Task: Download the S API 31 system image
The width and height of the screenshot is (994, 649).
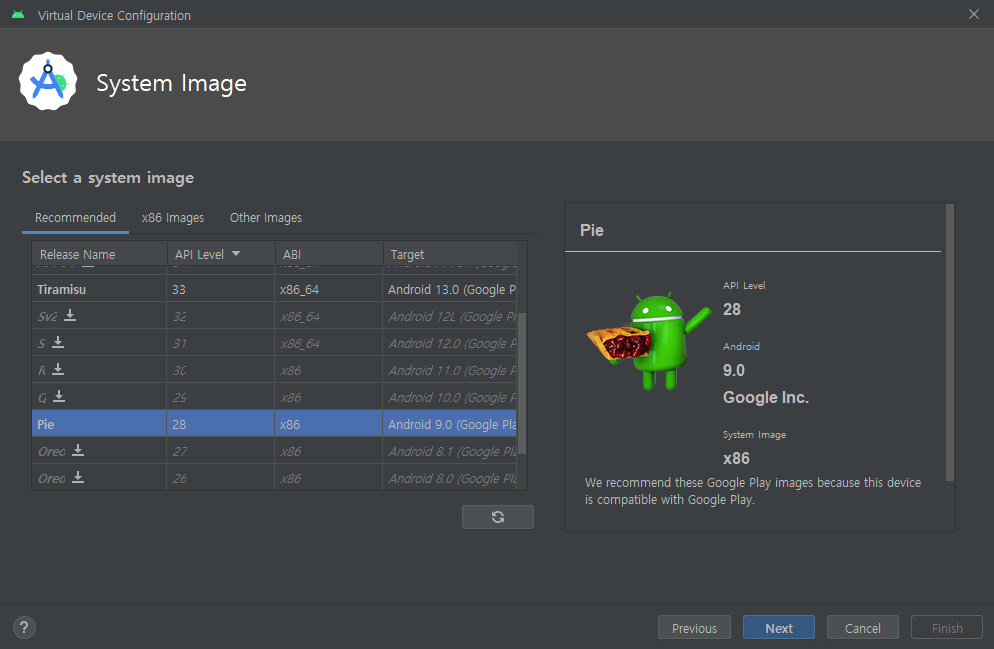Action: click(x=58, y=342)
